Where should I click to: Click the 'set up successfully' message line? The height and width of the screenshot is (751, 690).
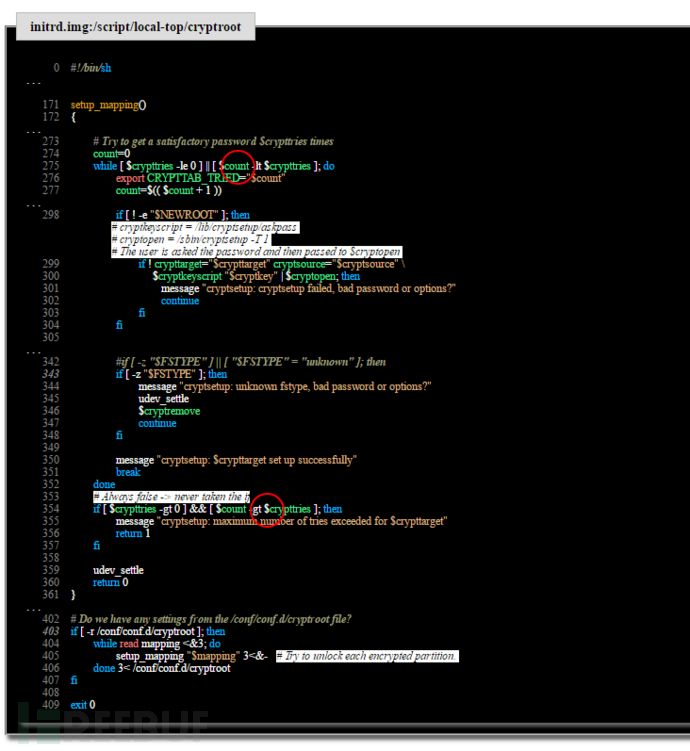click(237, 460)
